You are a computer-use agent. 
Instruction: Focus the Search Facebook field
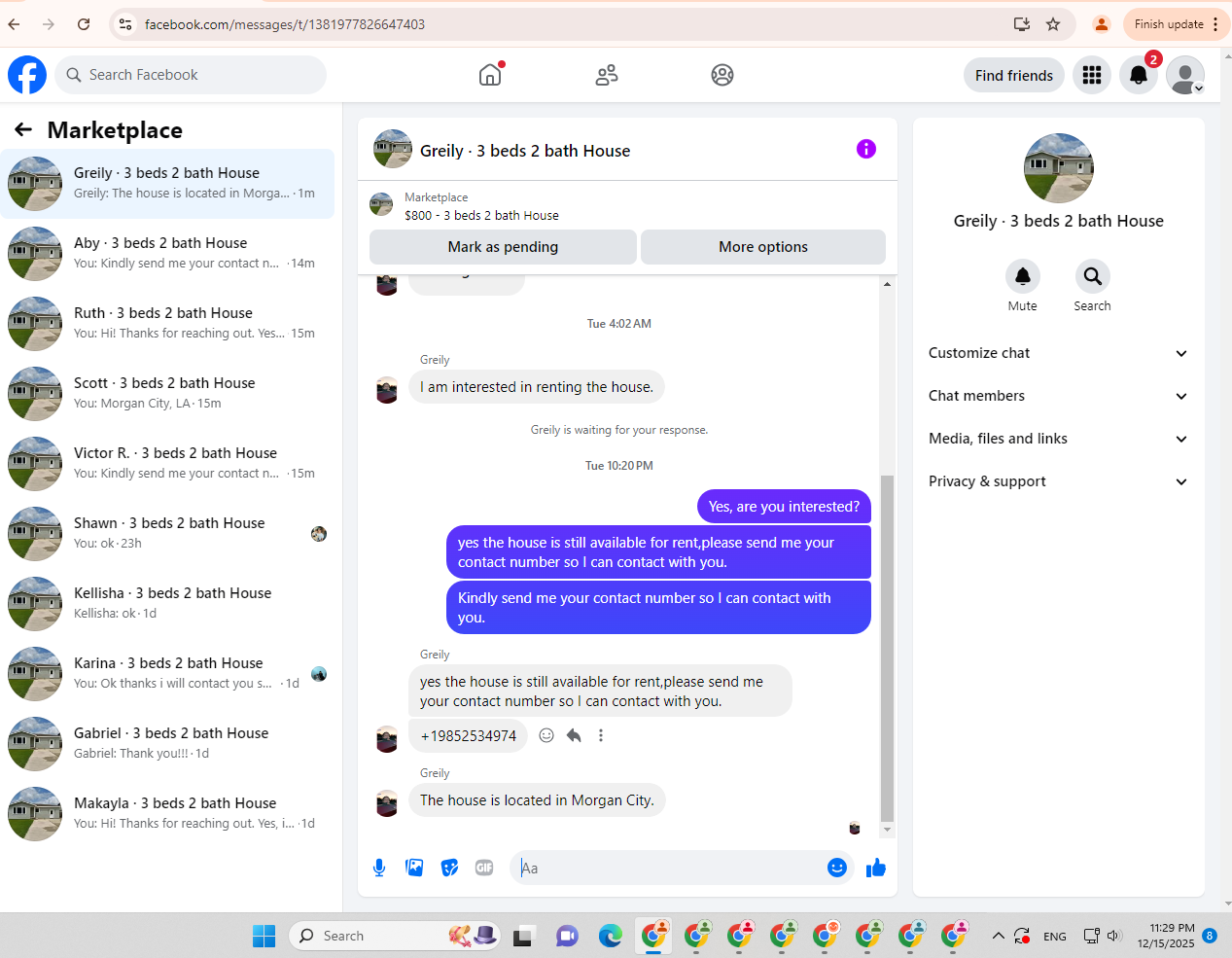(x=191, y=75)
